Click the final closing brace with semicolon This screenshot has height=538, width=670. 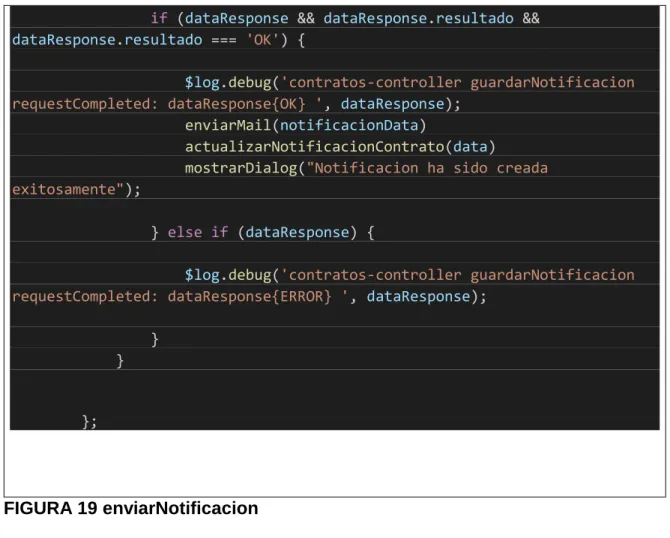click(x=90, y=422)
